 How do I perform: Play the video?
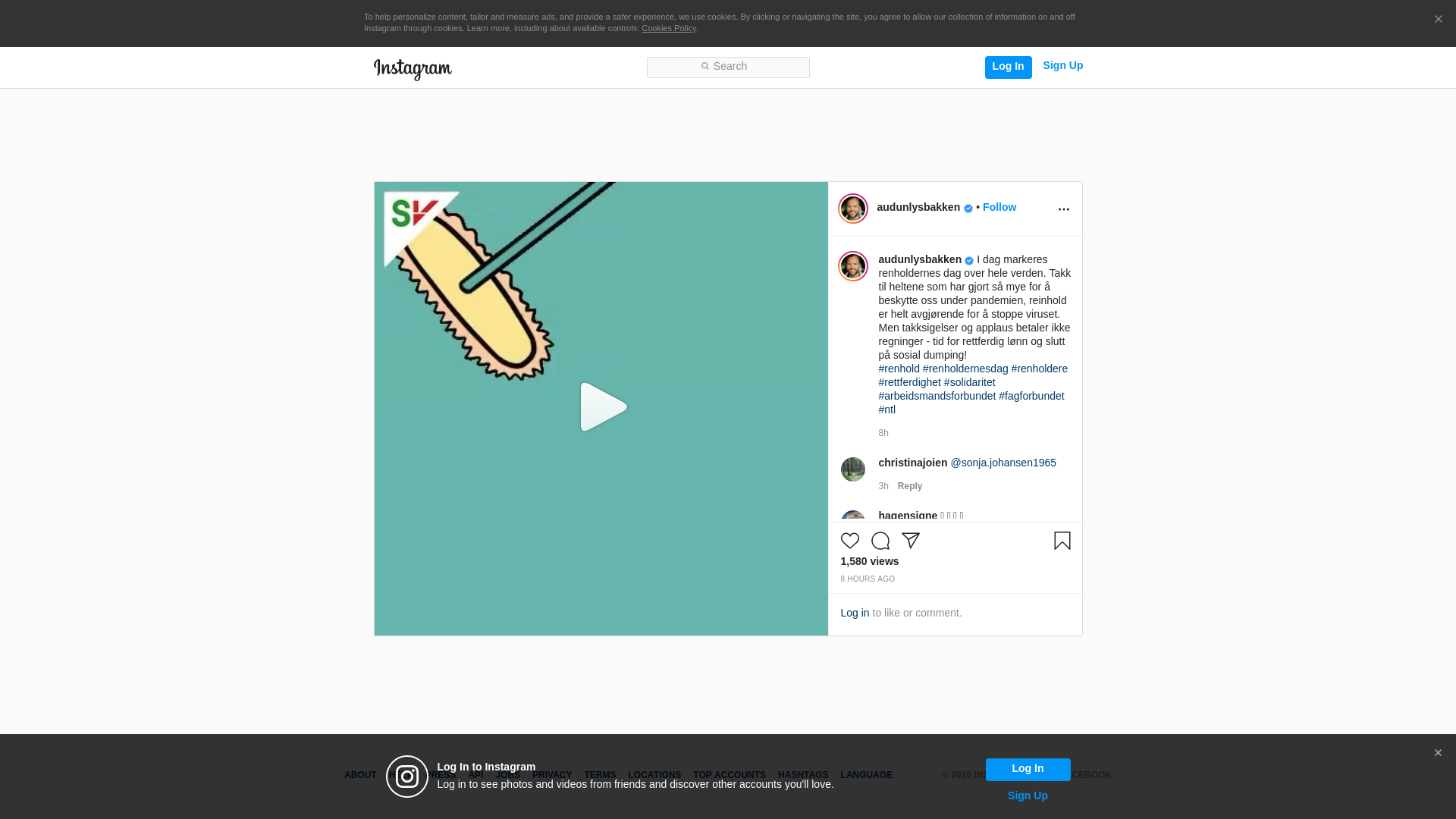[601, 407]
